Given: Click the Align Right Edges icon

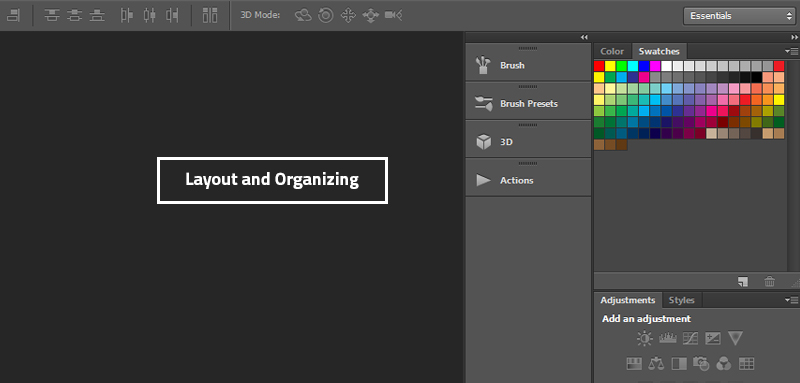Looking at the screenshot, I should coord(13,15).
